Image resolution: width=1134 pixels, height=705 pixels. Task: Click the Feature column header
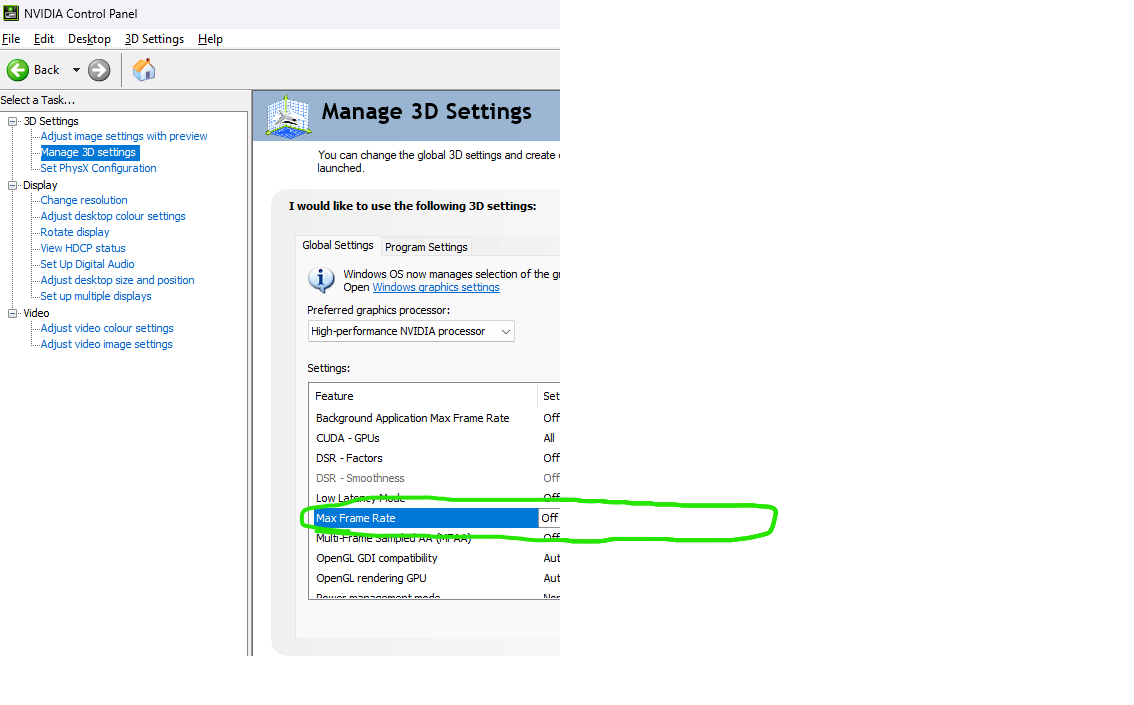pos(423,396)
